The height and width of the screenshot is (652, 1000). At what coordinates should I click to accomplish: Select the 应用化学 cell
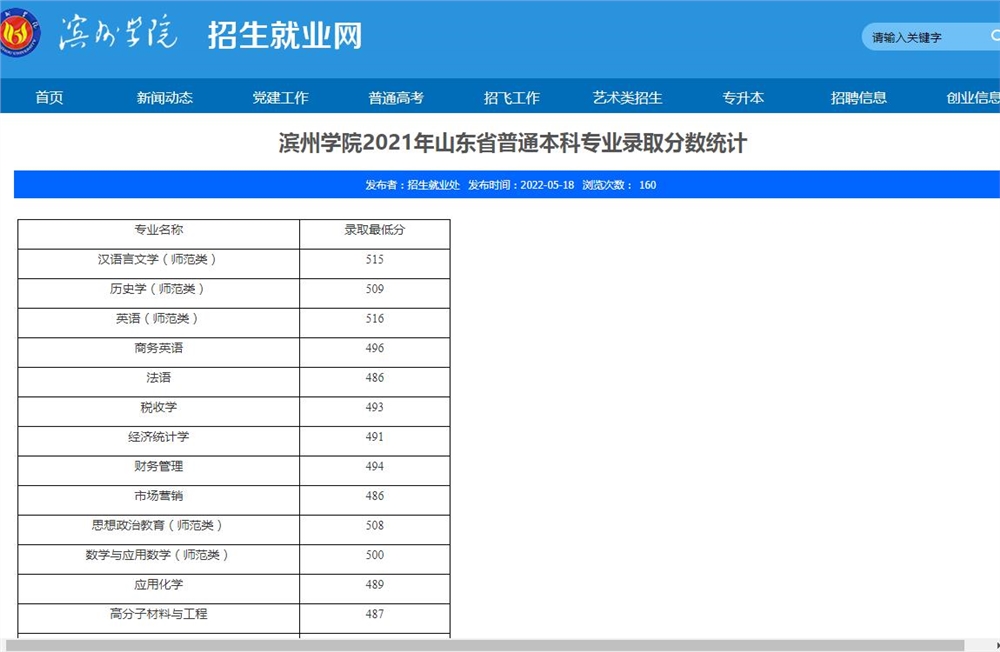(x=158, y=589)
